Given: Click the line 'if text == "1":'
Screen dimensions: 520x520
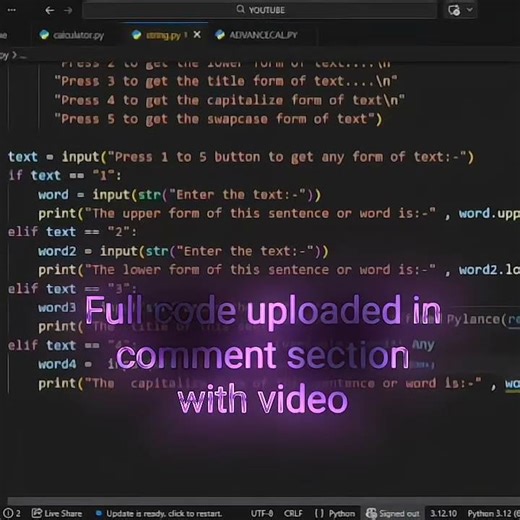Looking at the screenshot, I should click(65, 175).
